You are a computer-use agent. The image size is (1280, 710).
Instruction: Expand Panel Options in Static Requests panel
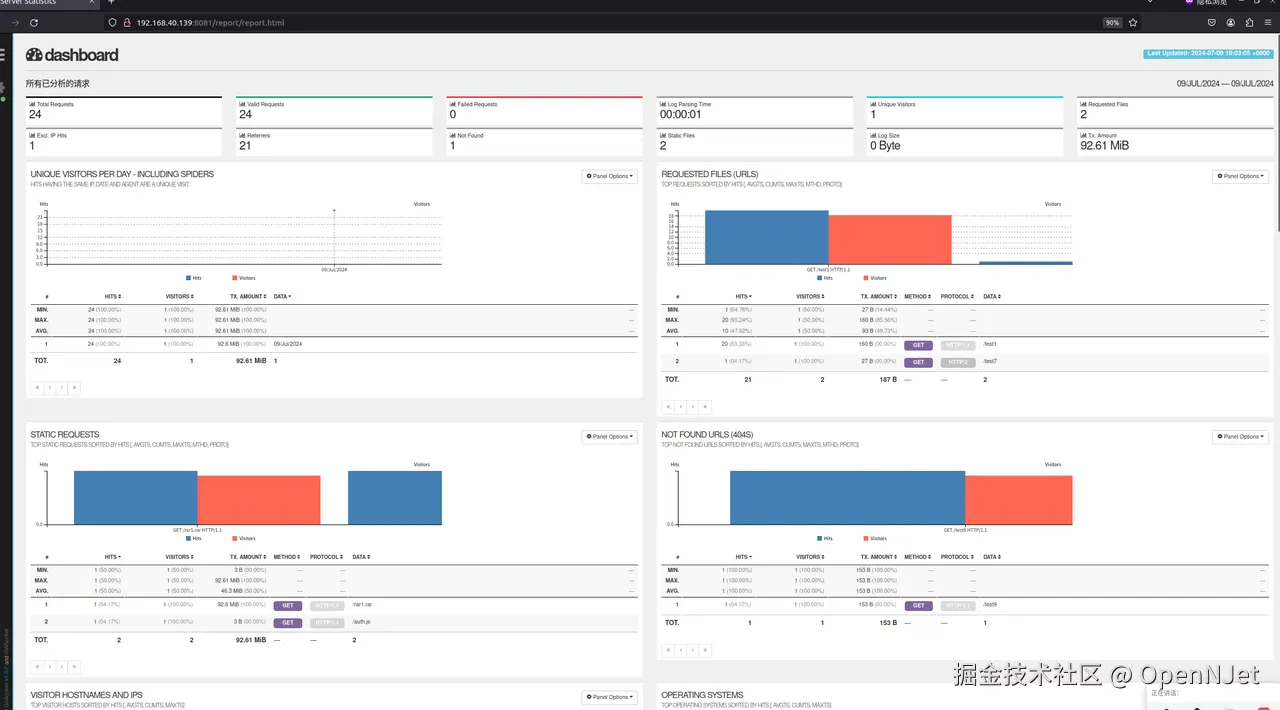tap(609, 437)
